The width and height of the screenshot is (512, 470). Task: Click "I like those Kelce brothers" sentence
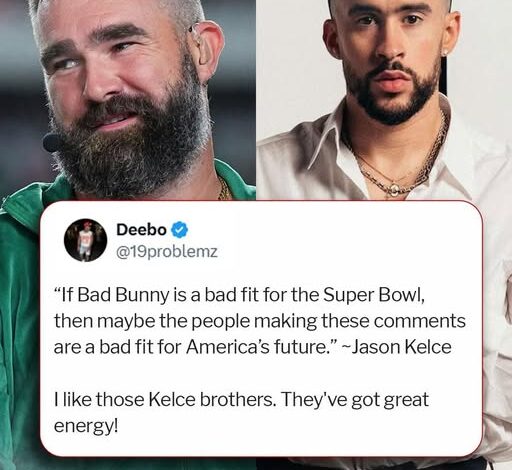point(164,399)
